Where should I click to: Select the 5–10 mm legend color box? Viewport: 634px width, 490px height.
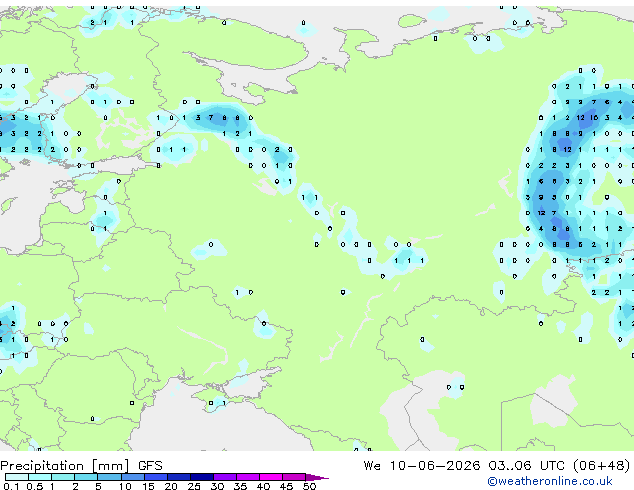109,477
